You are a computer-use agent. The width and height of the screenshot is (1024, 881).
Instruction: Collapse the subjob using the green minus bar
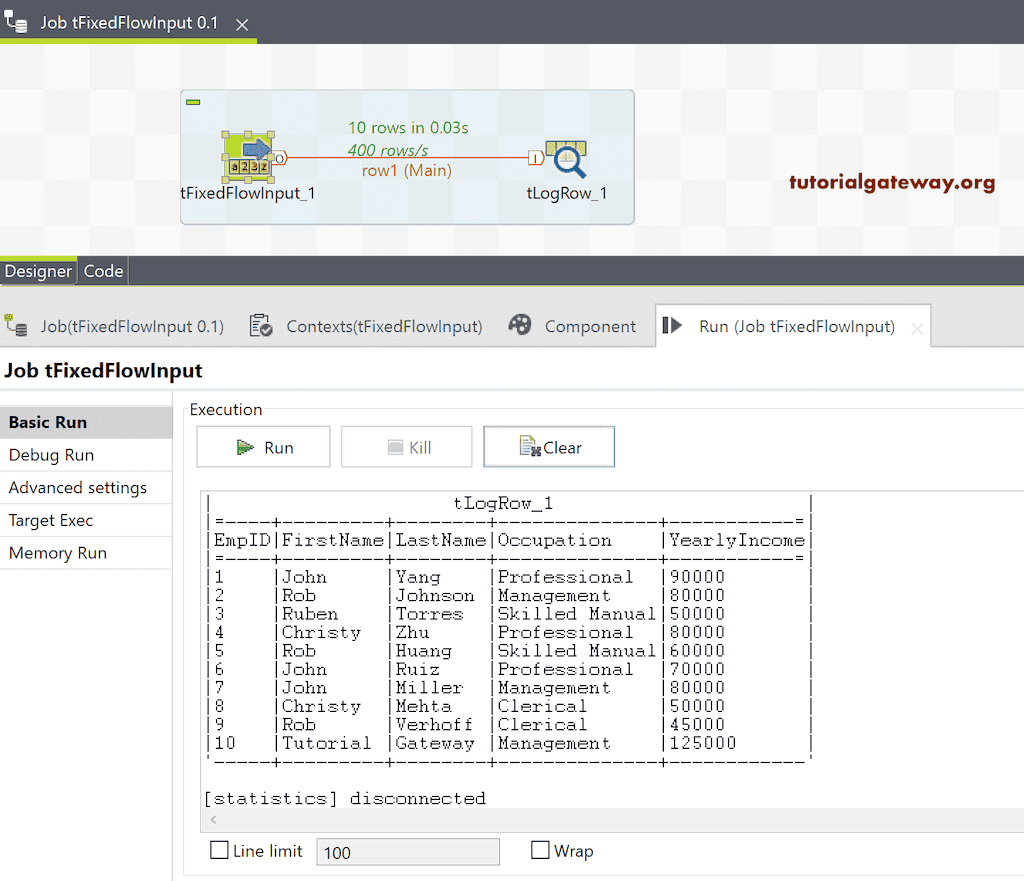tap(193, 101)
